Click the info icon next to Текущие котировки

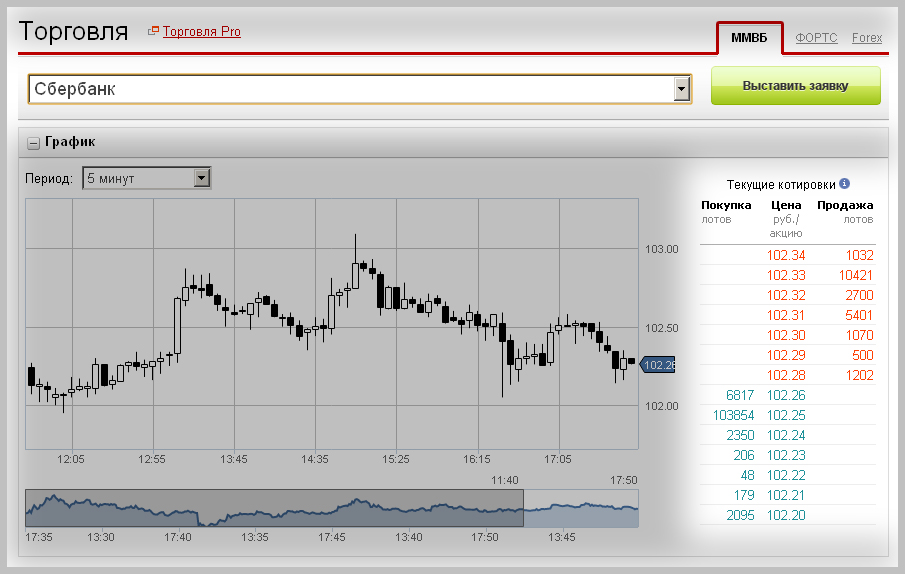click(844, 183)
